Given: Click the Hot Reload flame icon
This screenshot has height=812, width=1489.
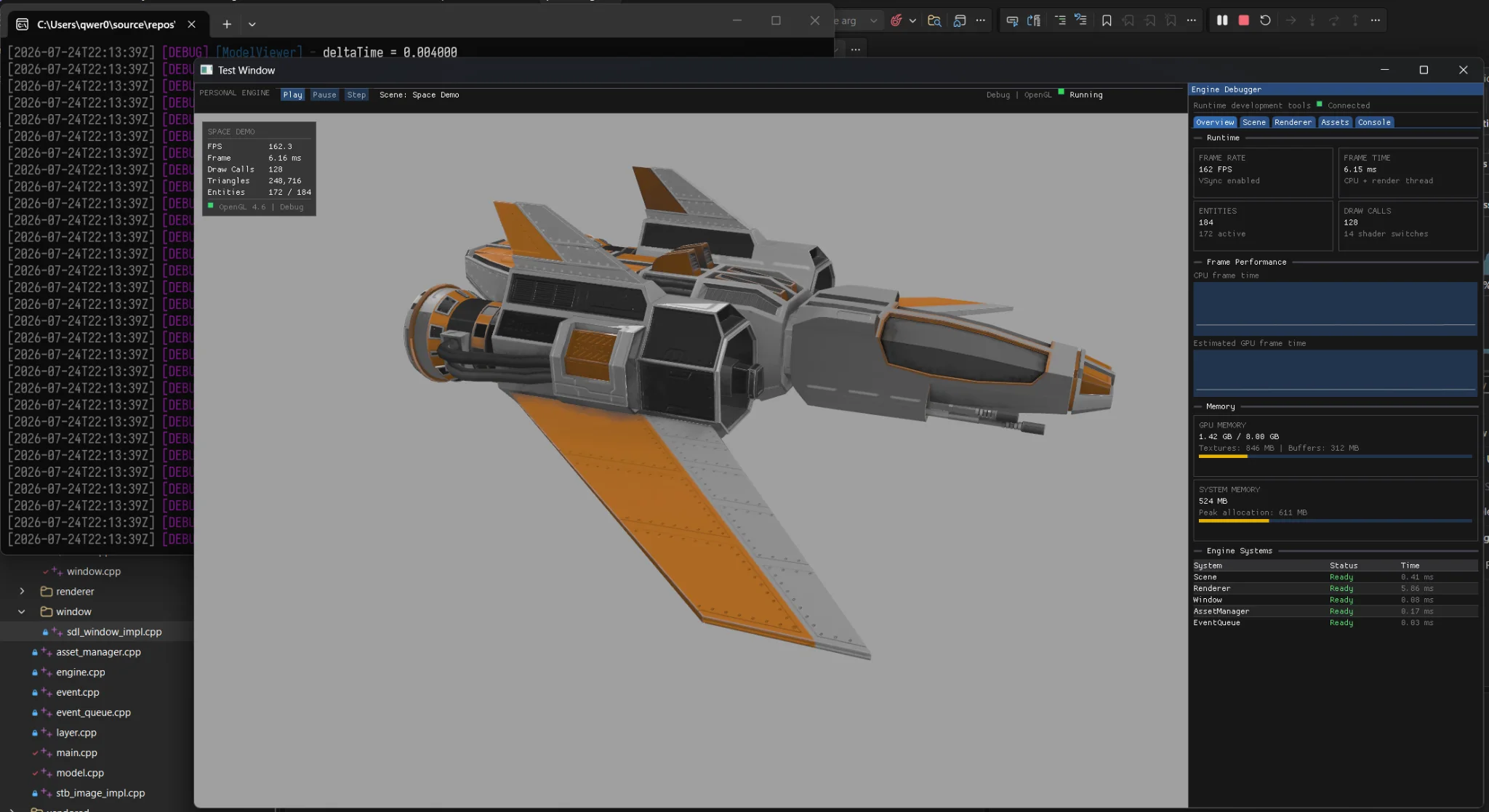Looking at the screenshot, I should tap(896, 20).
